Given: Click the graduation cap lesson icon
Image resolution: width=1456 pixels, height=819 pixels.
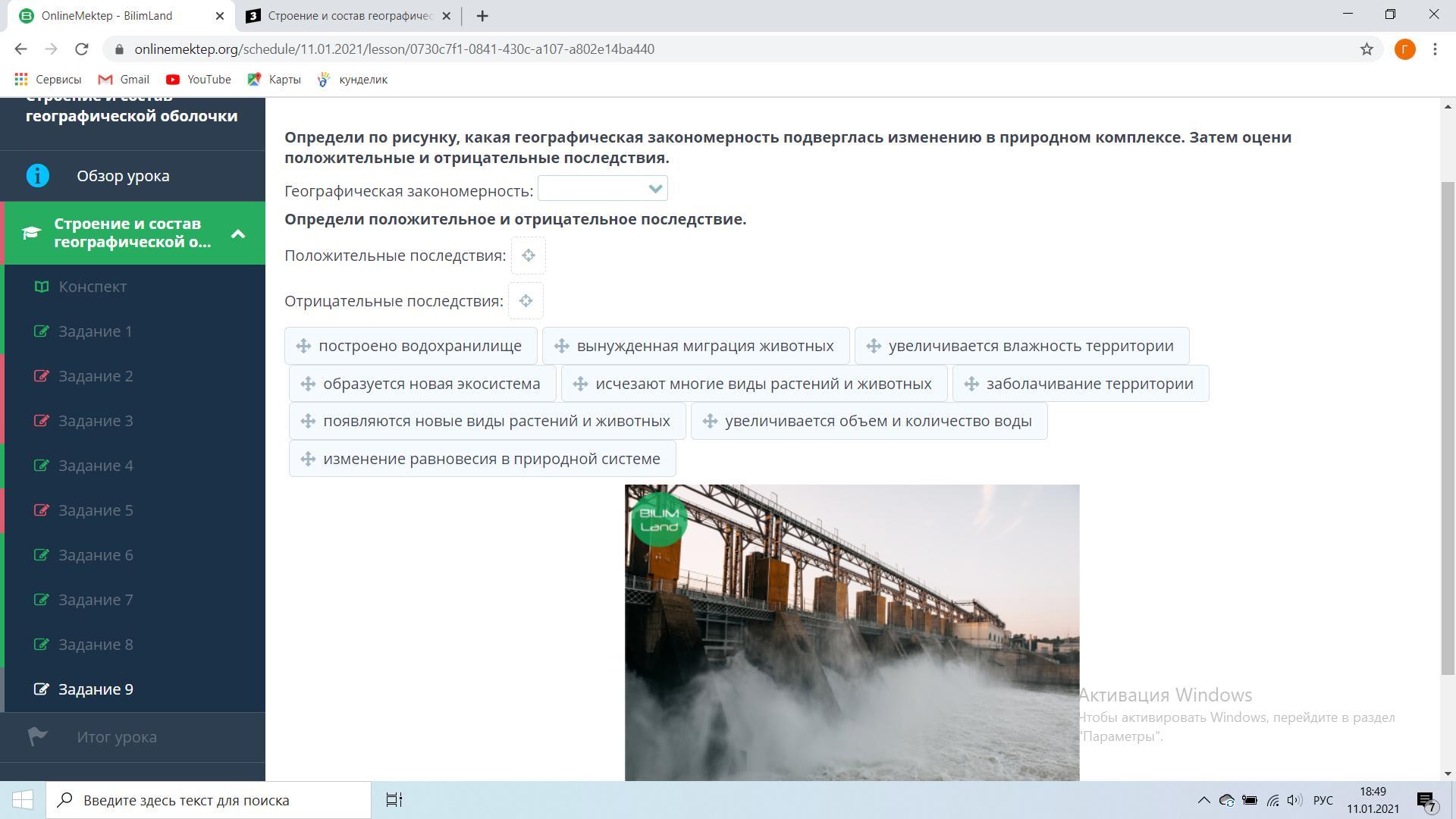Looking at the screenshot, I should (x=31, y=233).
